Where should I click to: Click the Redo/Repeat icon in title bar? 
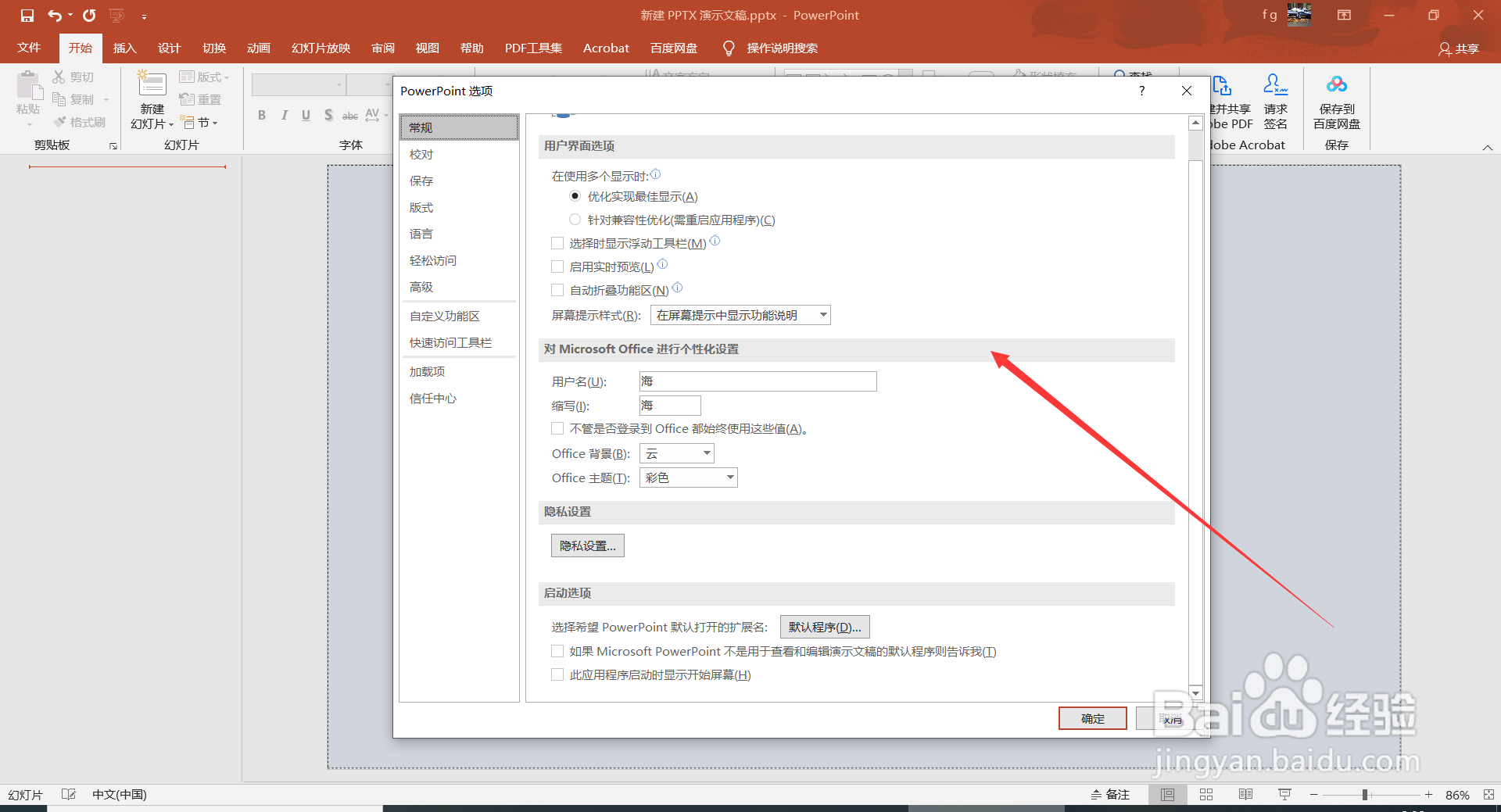89,15
